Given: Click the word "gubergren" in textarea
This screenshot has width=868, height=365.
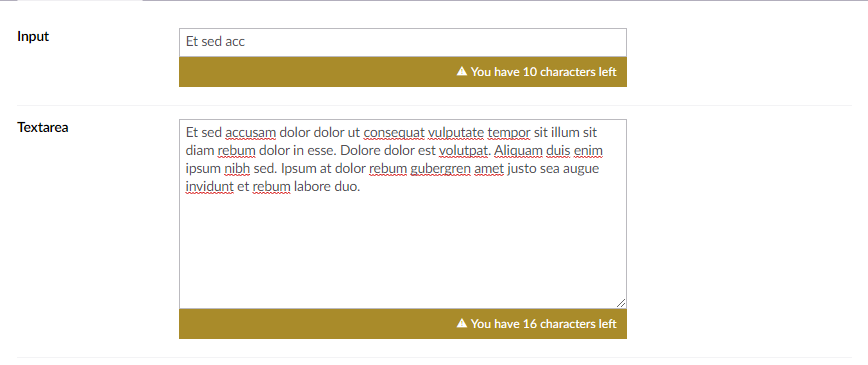Looking at the screenshot, I should 441,169.
